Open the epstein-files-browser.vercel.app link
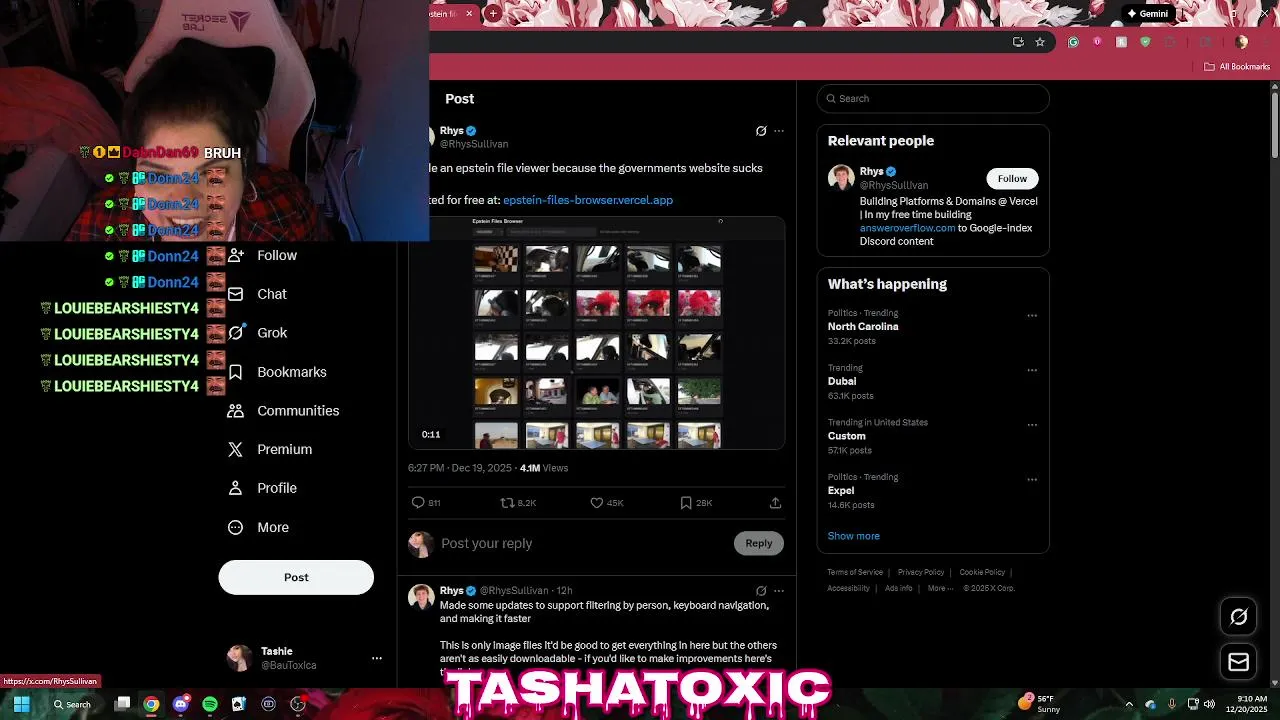Image resolution: width=1280 pixels, height=720 pixels. pos(588,200)
